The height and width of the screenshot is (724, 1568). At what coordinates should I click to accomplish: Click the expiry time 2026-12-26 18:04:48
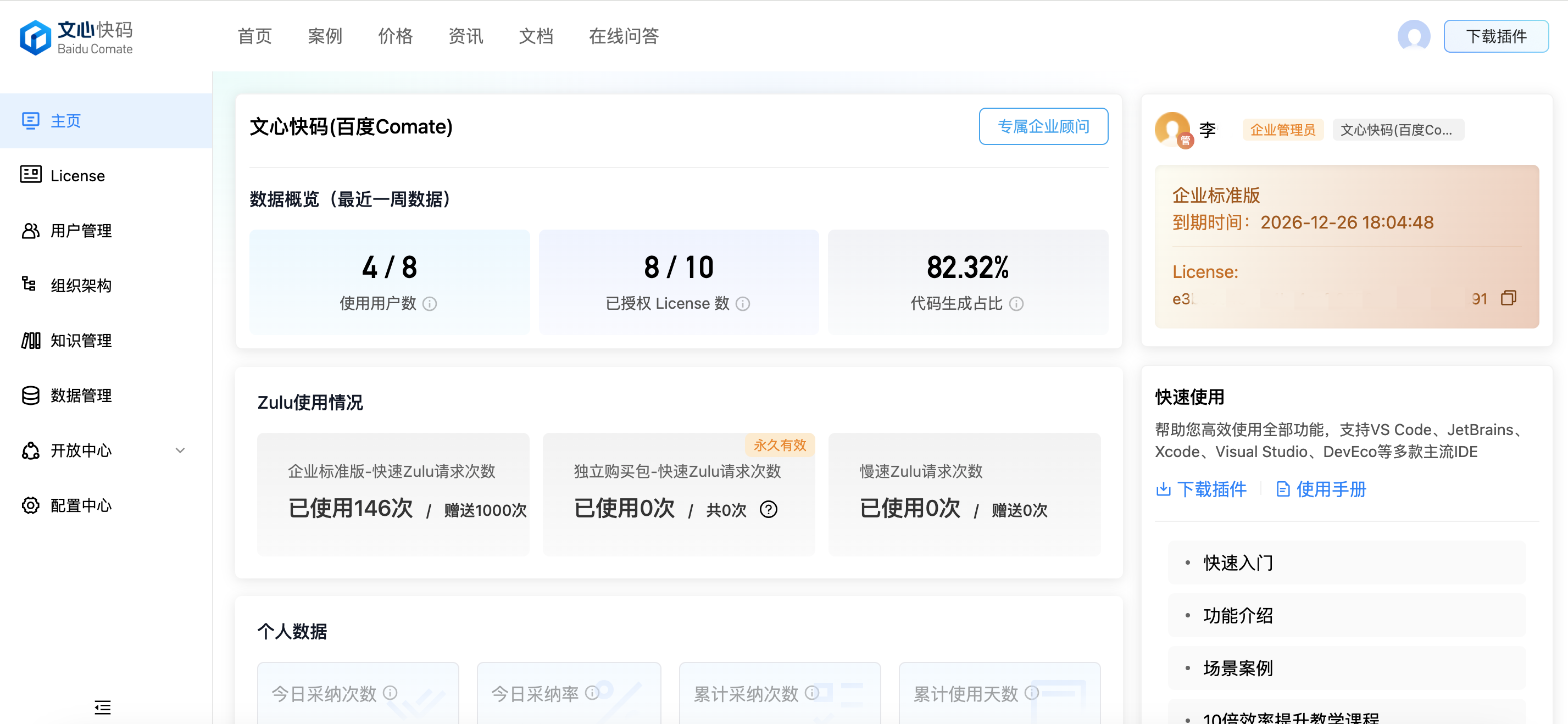[x=1347, y=222]
